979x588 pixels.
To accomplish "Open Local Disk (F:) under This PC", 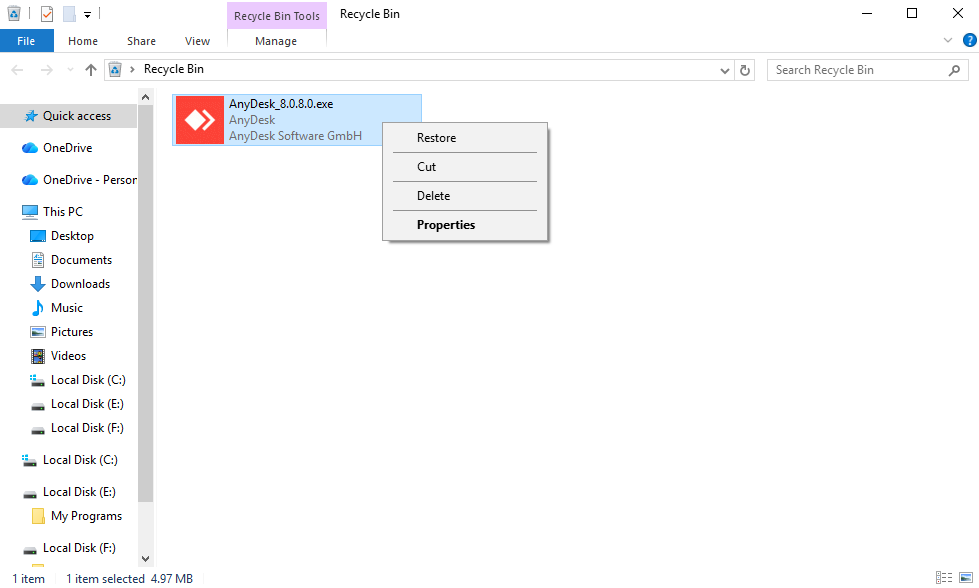I will click(87, 428).
